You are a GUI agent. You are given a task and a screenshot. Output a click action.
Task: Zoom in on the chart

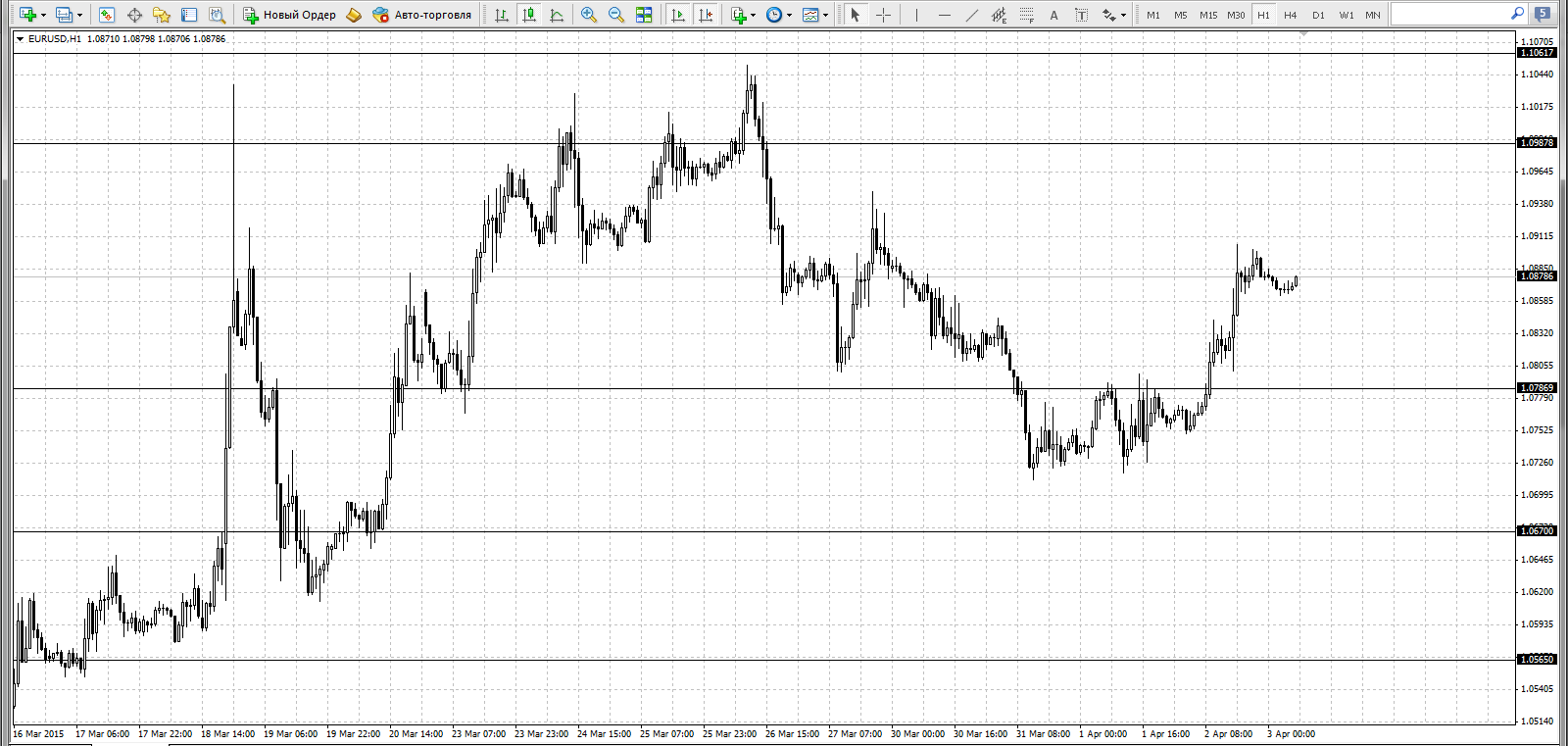pyautogui.click(x=588, y=15)
